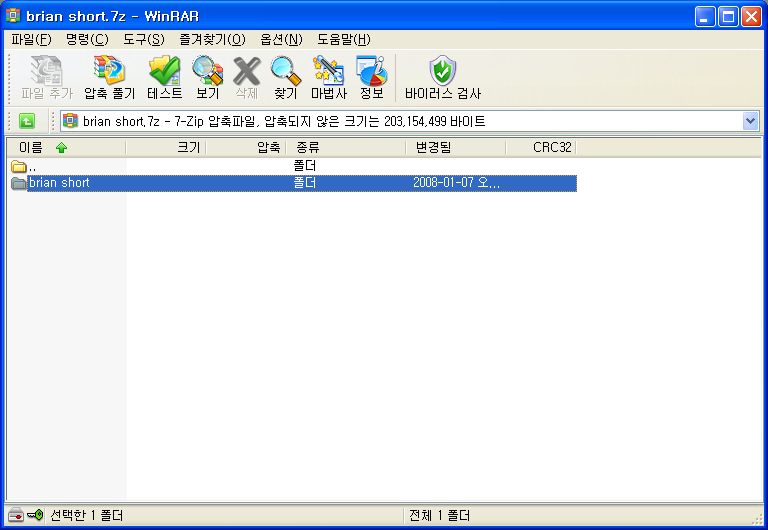Open the 파일(F) menu
This screenshot has height=530, width=768.
[31, 39]
